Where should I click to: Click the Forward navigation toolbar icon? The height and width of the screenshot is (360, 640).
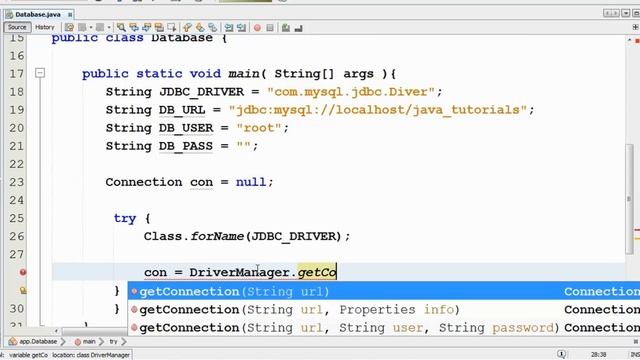(x=100, y=28)
